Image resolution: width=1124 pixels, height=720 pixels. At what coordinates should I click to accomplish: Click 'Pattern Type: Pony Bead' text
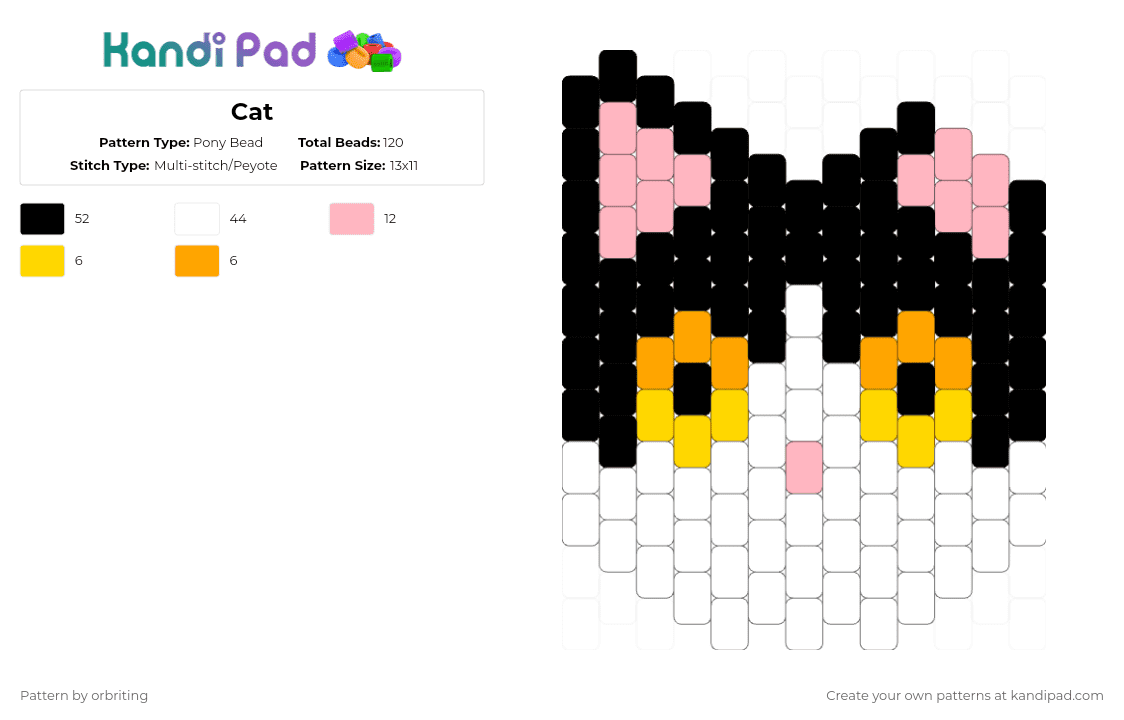click(x=181, y=143)
